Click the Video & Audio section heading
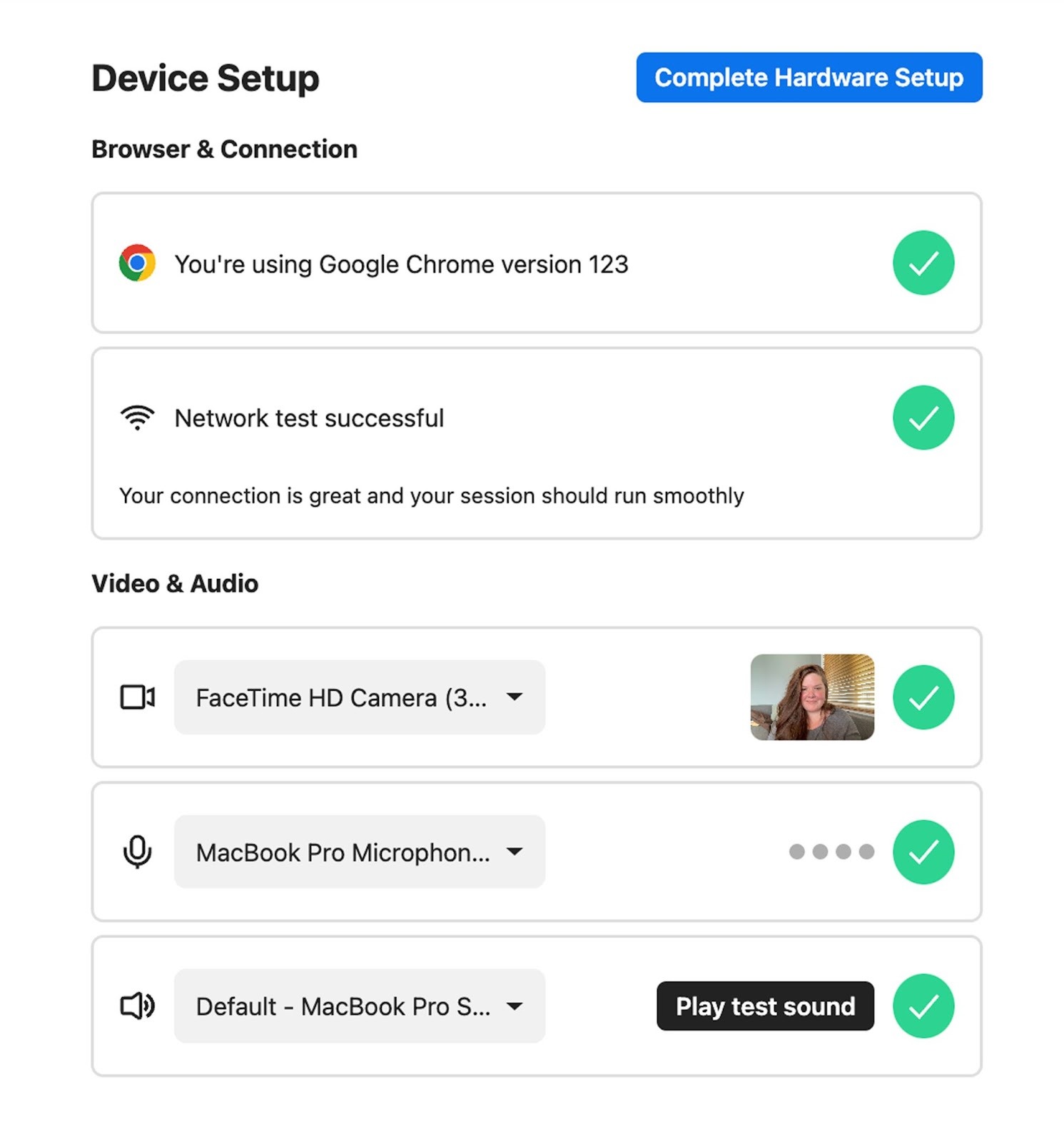The height and width of the screenshot is (1142, 1064). tap(175, 583)
